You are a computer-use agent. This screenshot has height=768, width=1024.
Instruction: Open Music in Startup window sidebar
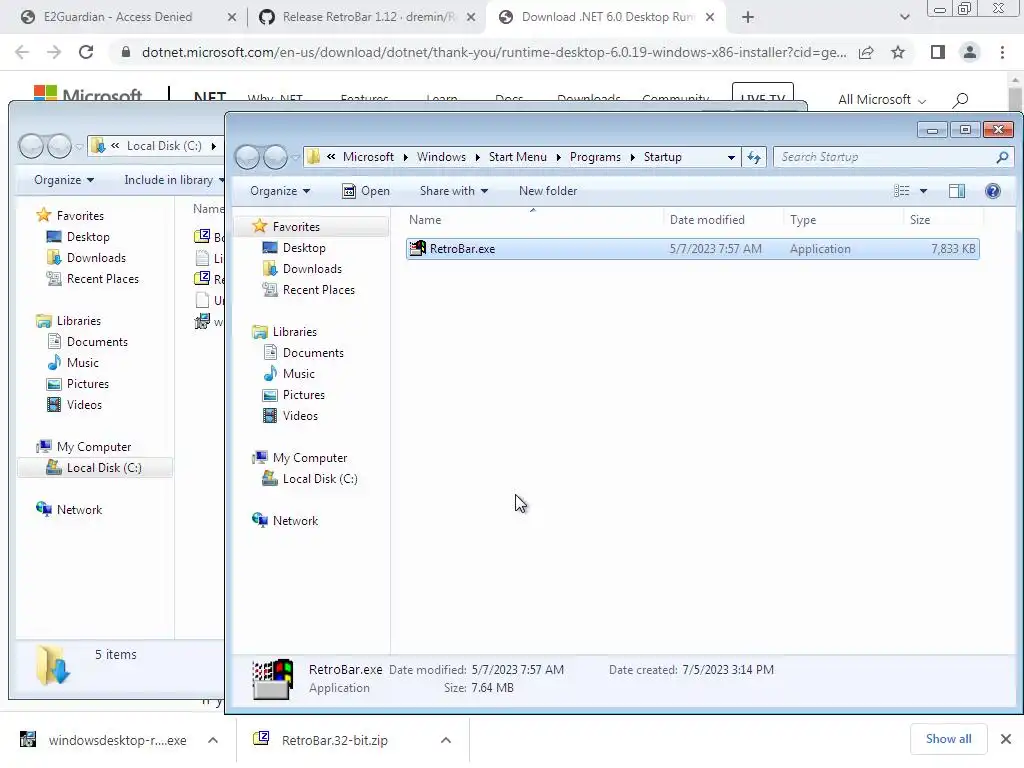pos(298,374)
